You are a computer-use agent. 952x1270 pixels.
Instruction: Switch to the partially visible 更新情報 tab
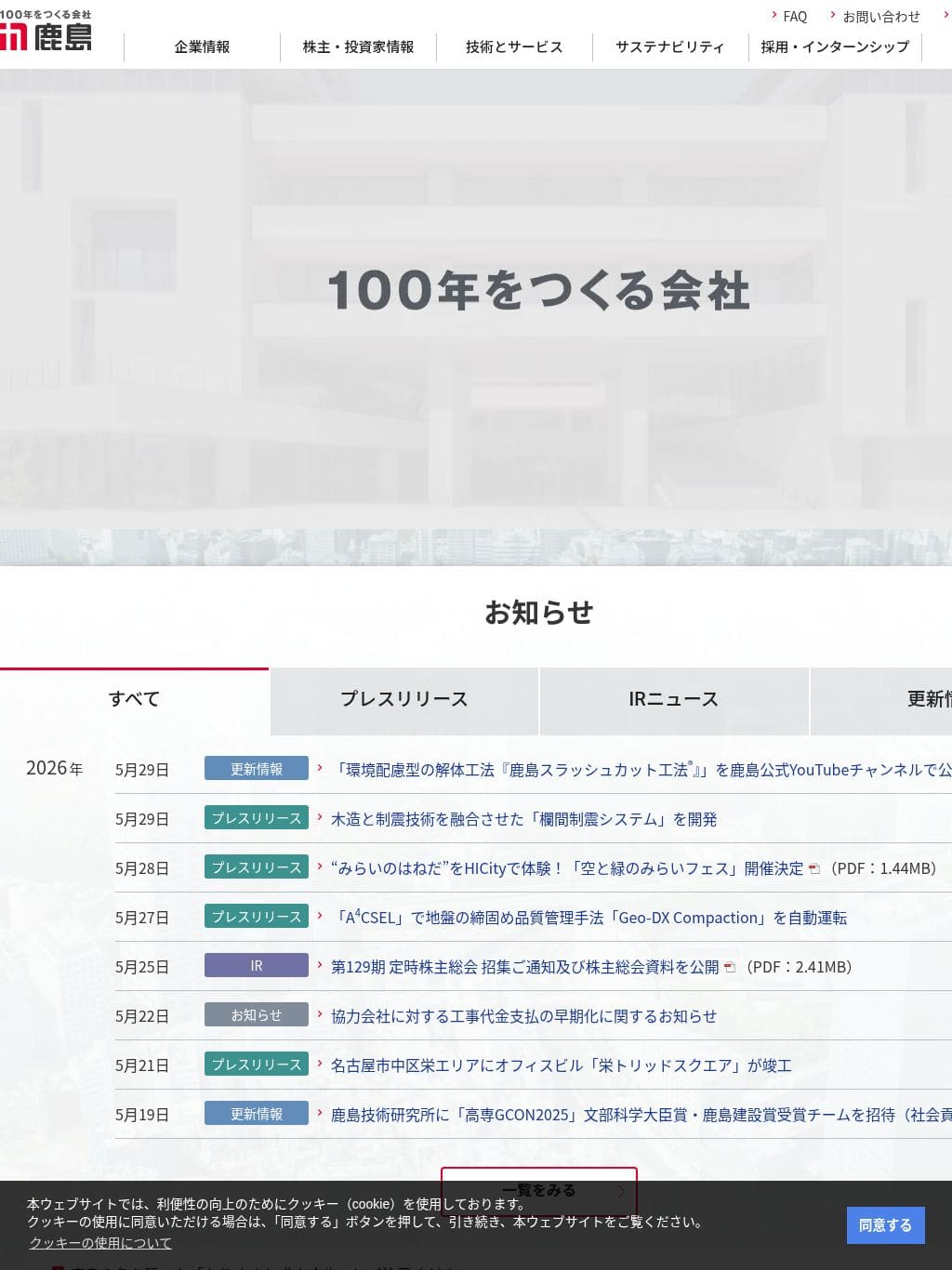coord(881,699)
